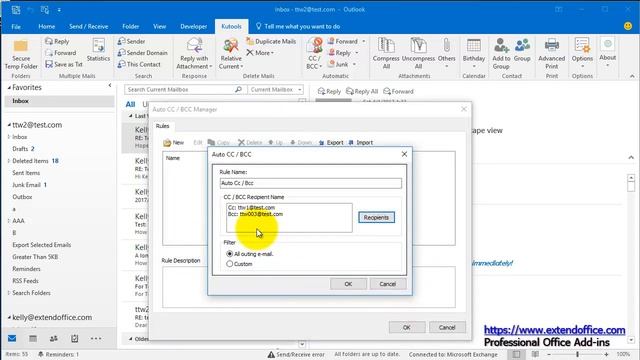This screenshot has height=360, width=640.
Task: Click Tell me what you want to do
Action: point(298,27)
